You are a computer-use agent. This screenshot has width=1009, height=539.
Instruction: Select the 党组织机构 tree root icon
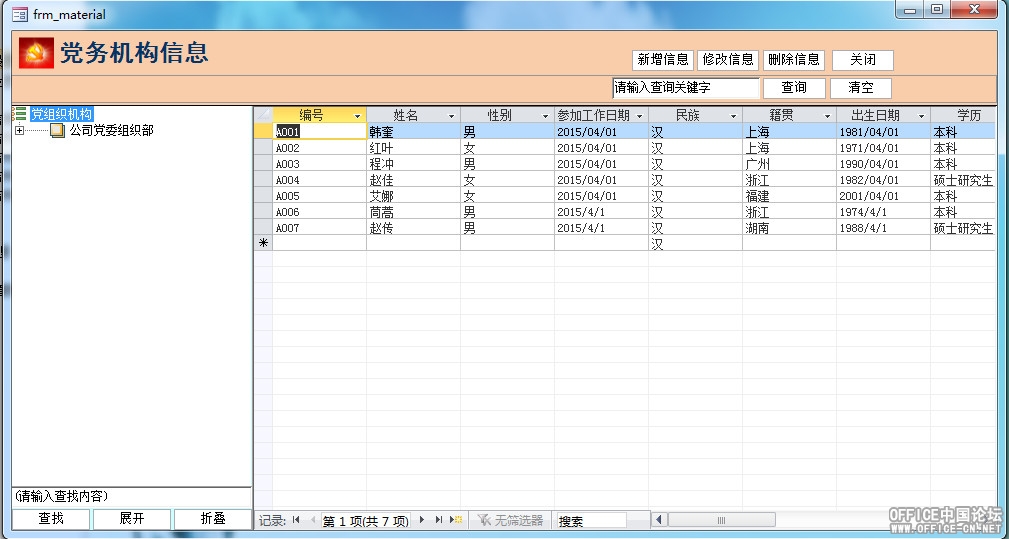click(x=19, y=114)
